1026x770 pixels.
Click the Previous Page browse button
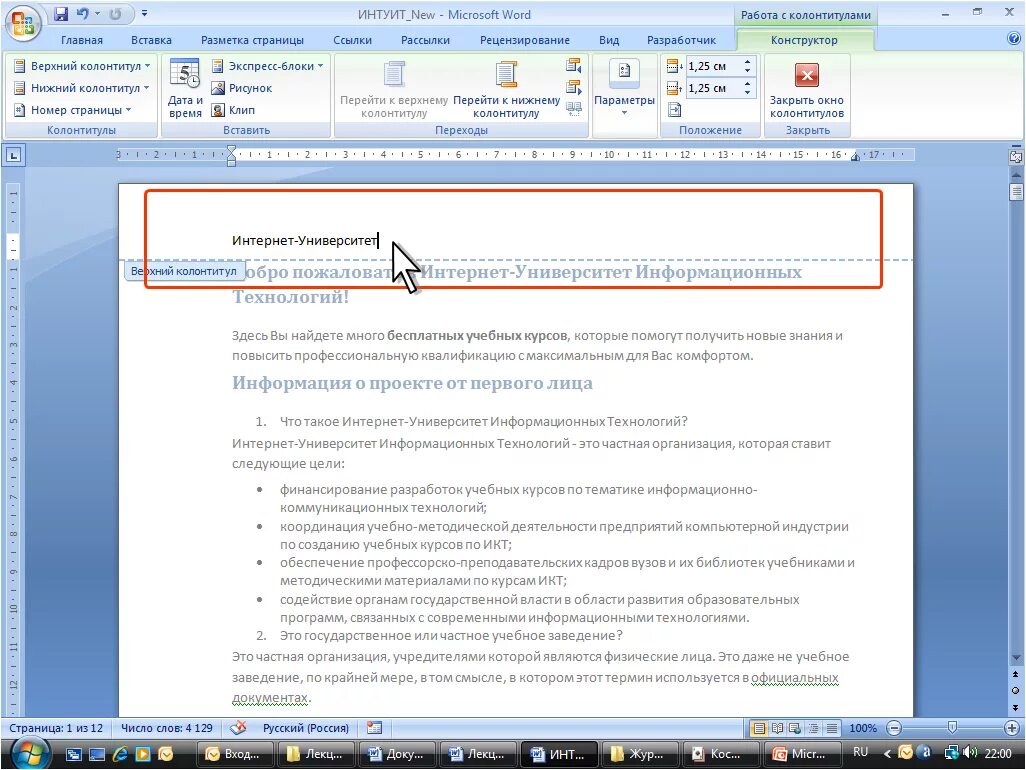tap(1016, 674)
